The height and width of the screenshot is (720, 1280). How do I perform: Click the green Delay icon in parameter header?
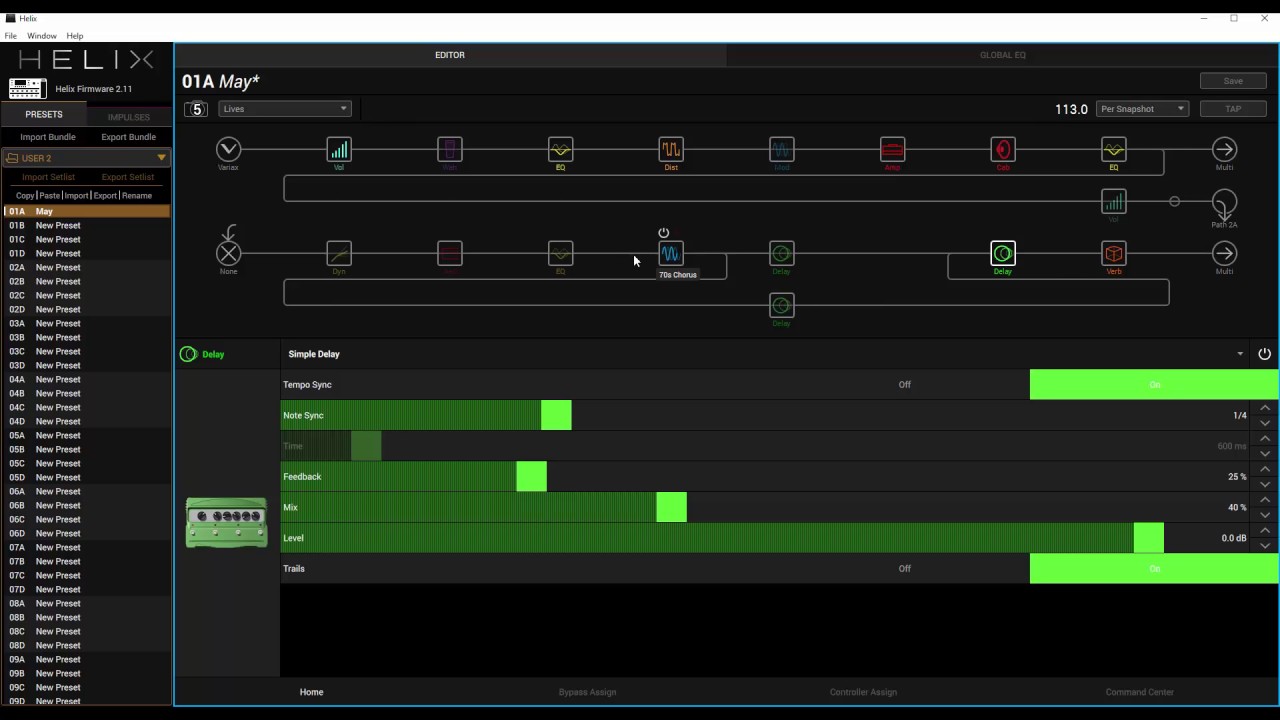188,354
